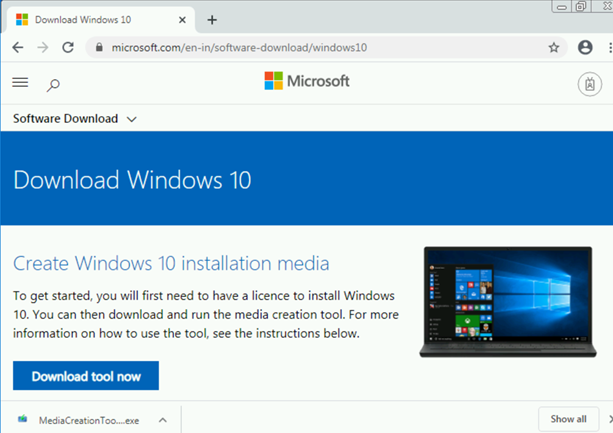The width and height of the screenshot is (613, 433).
Task: Open the MediaCreationTool exe download
Action: [x=89, y=420]
